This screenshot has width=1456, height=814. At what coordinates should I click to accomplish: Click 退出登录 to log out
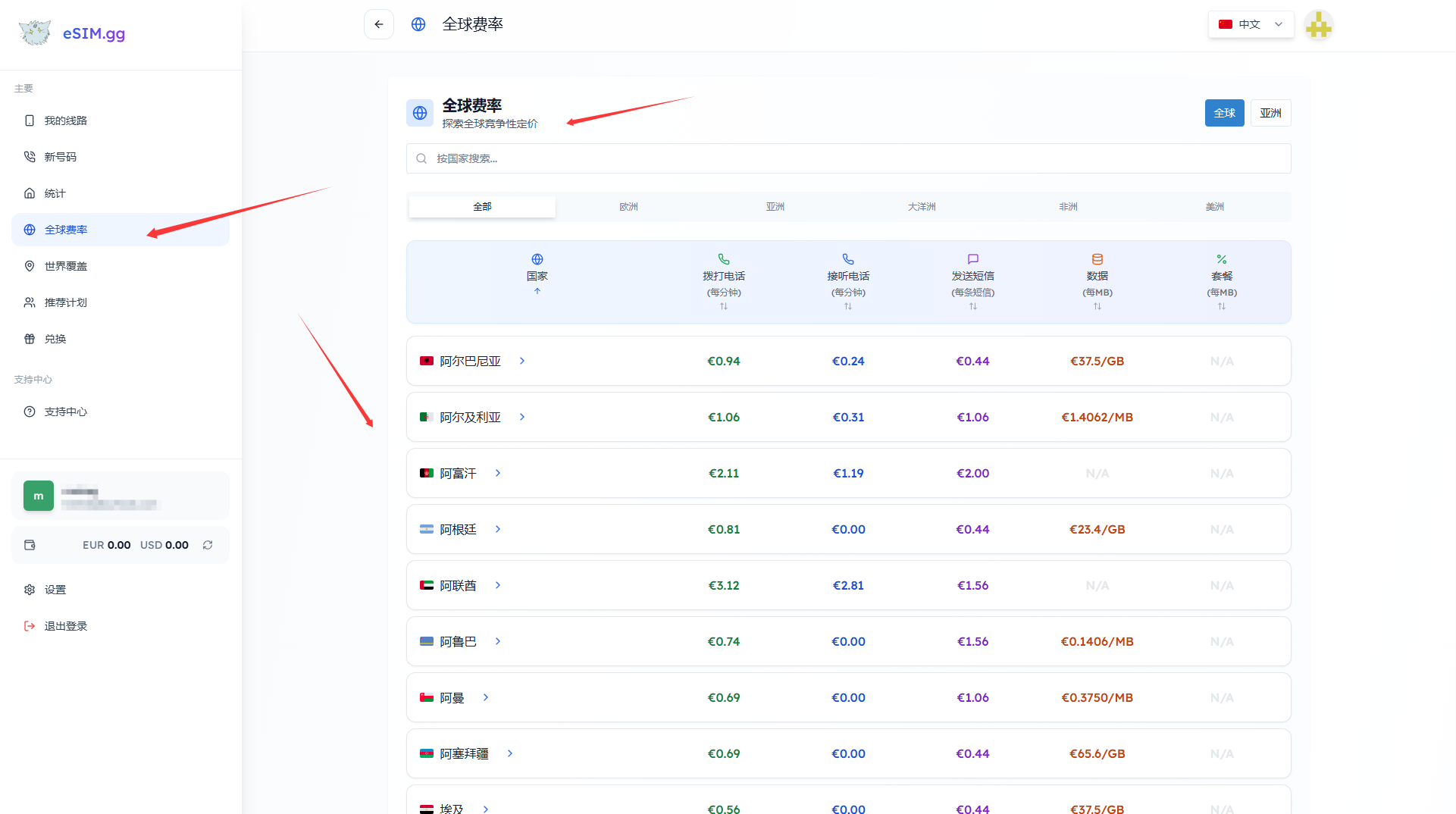[65, 626]
